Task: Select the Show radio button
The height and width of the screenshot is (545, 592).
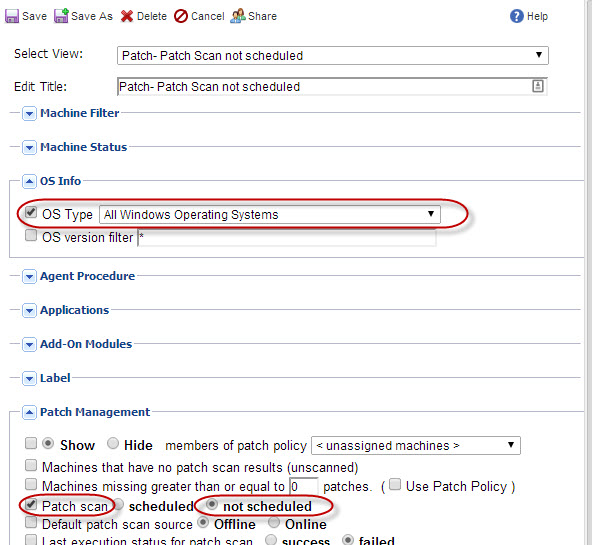Action: coord(48,443)
